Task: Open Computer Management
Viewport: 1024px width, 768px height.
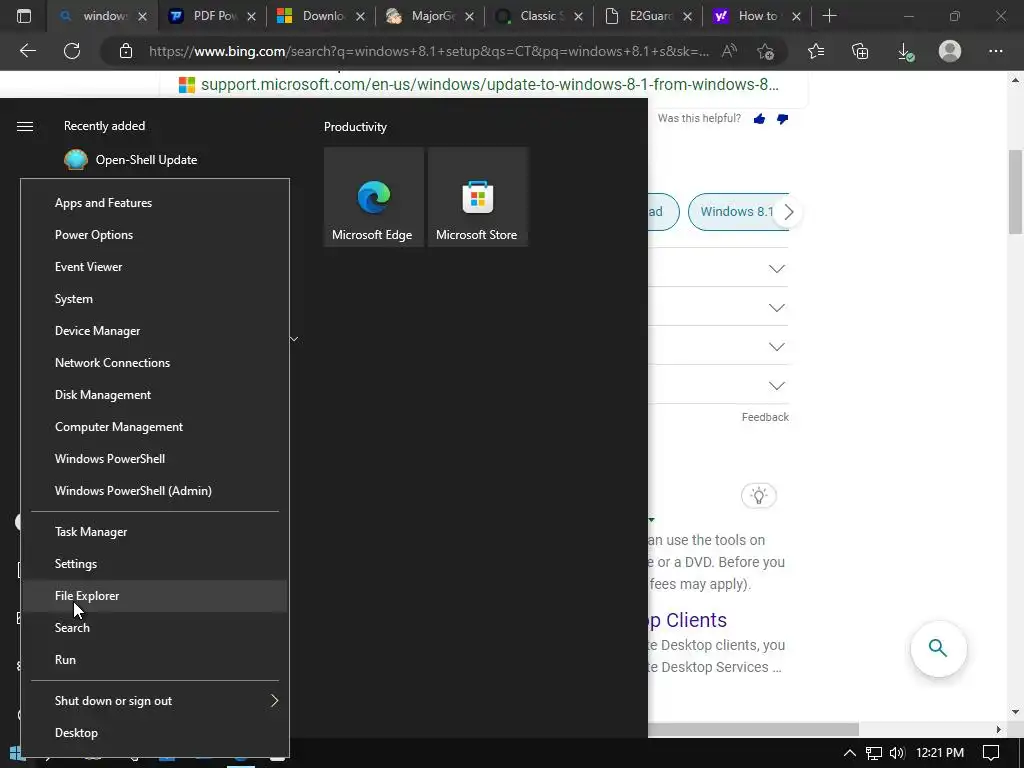Action: click(x=155, y=427)
